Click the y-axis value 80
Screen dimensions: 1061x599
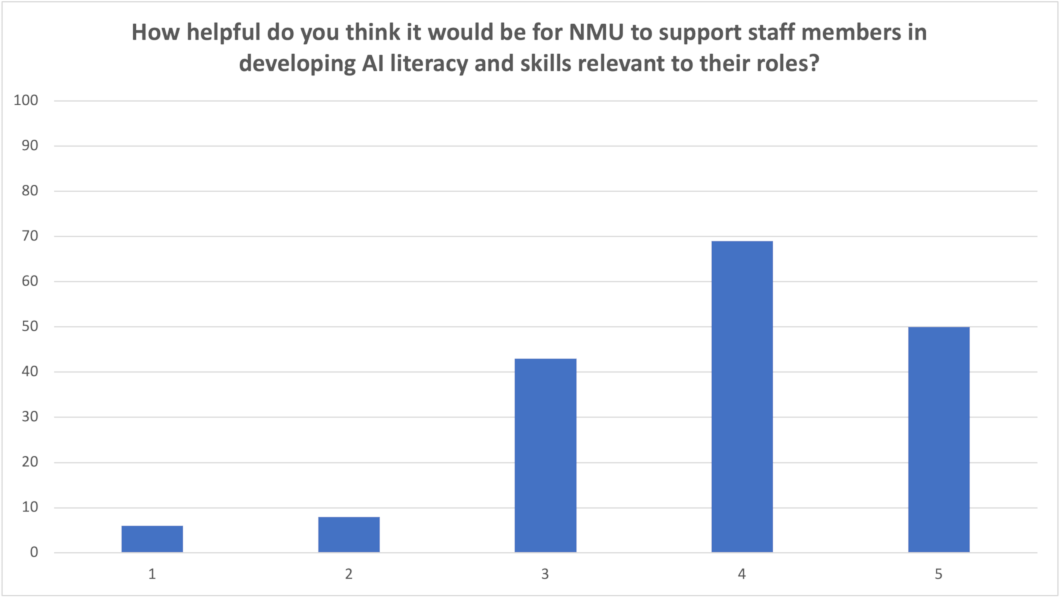coord(29,191)
